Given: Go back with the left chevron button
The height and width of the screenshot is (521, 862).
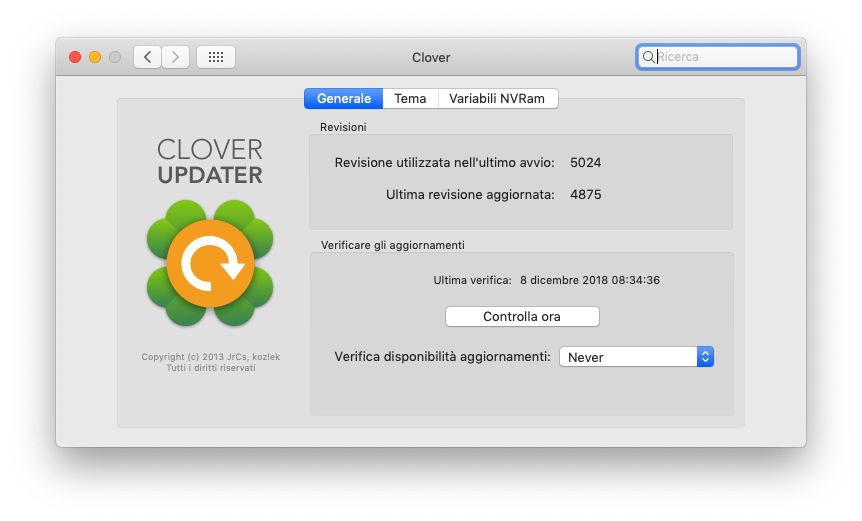Looking at the screenshot, I should click(x=147, y=57).
